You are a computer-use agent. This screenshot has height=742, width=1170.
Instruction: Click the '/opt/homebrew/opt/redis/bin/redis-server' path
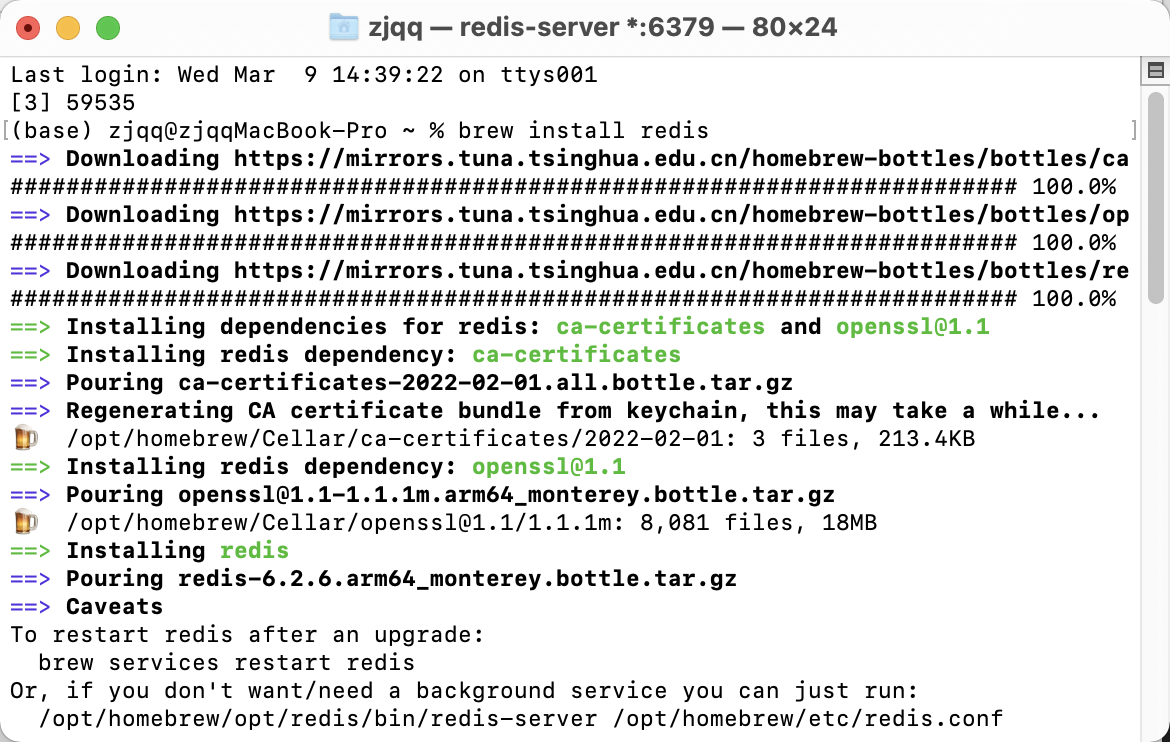click(318, 719)
